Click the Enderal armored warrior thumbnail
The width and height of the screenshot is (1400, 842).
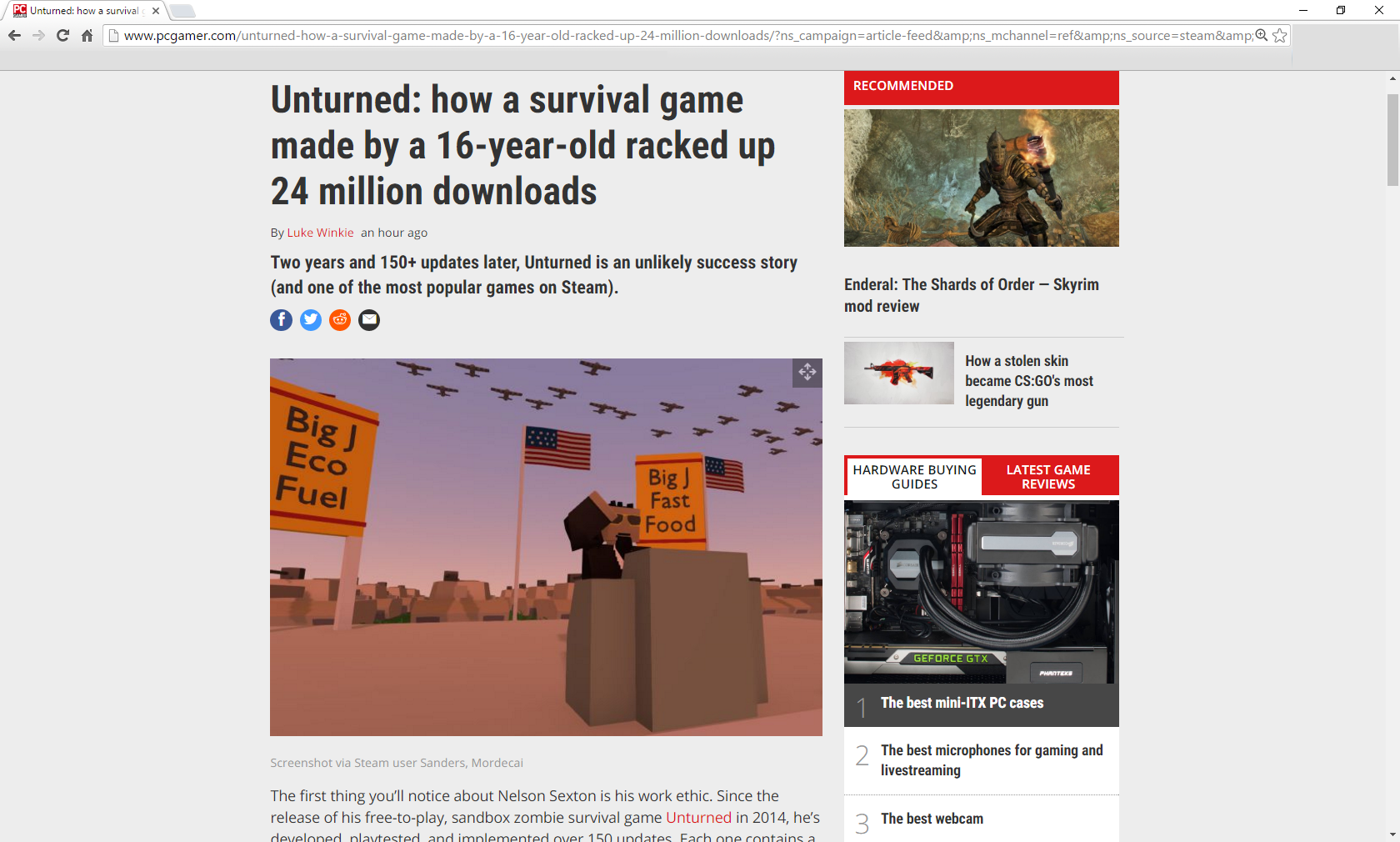click(982, 178)
